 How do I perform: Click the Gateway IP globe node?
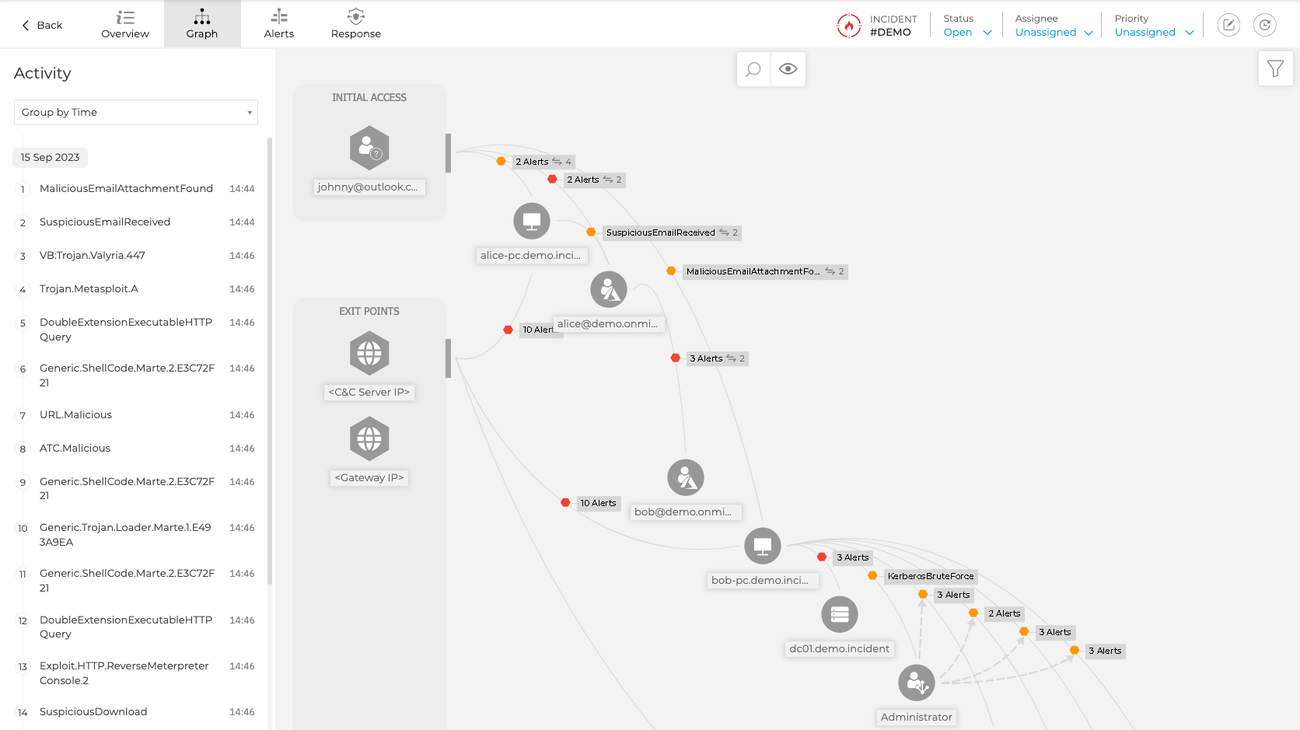click(369, 438)
